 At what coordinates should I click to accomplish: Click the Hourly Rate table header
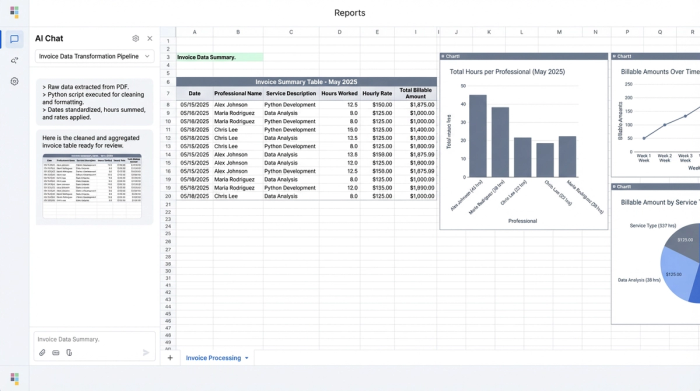(377, 93)
